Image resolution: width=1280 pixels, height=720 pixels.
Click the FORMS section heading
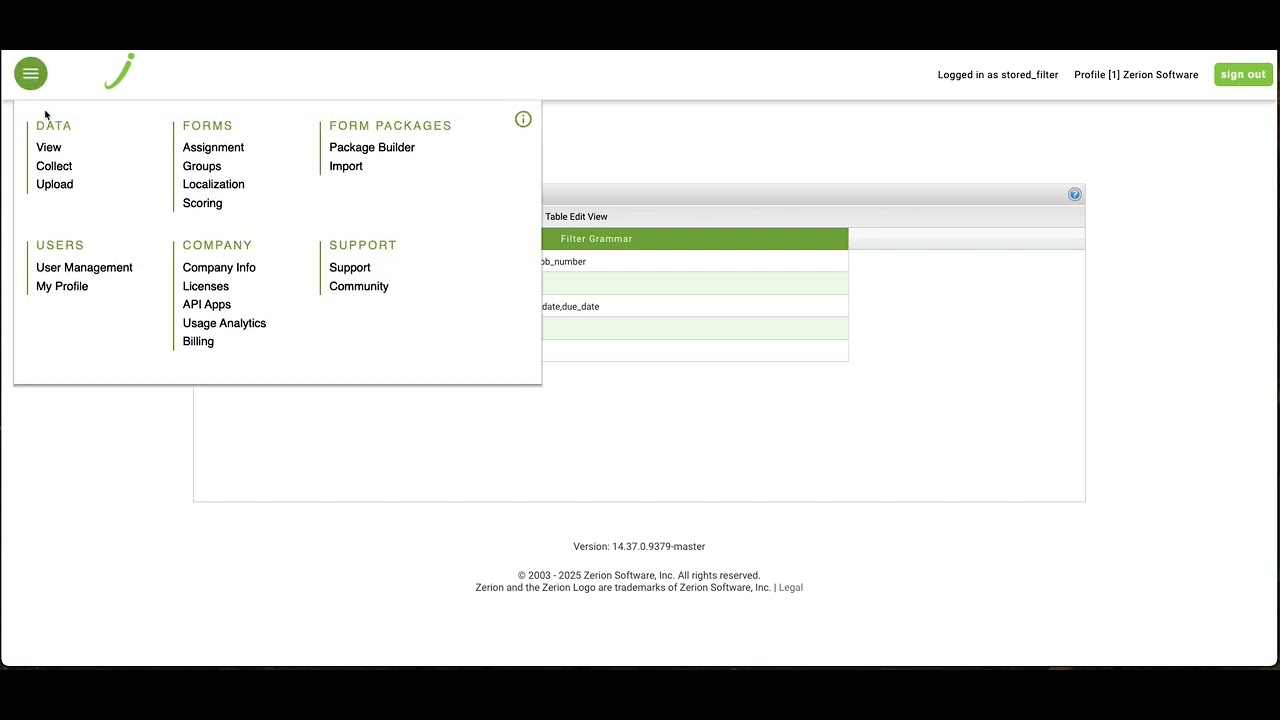coord(207,125)
